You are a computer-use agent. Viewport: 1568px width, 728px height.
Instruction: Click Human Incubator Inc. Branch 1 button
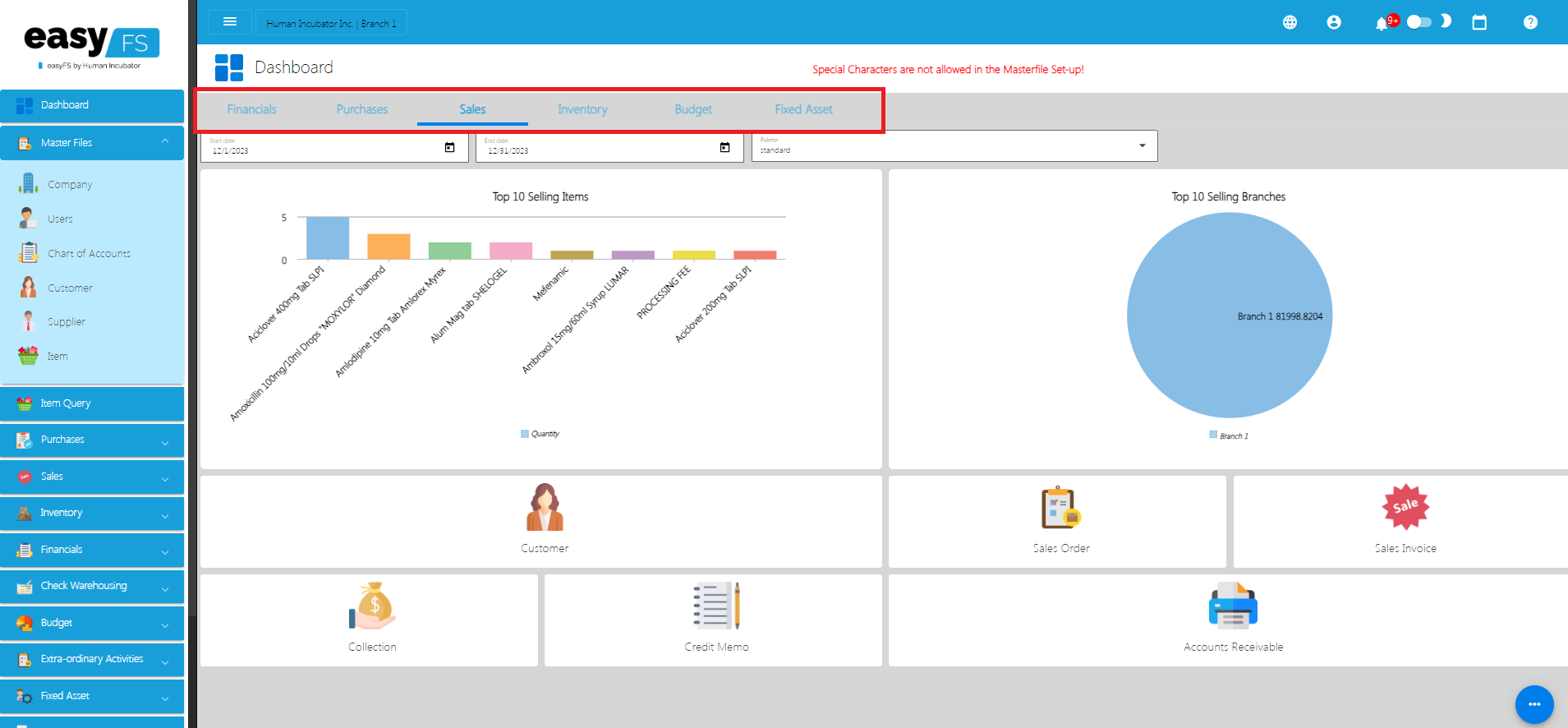pos(331,23)
